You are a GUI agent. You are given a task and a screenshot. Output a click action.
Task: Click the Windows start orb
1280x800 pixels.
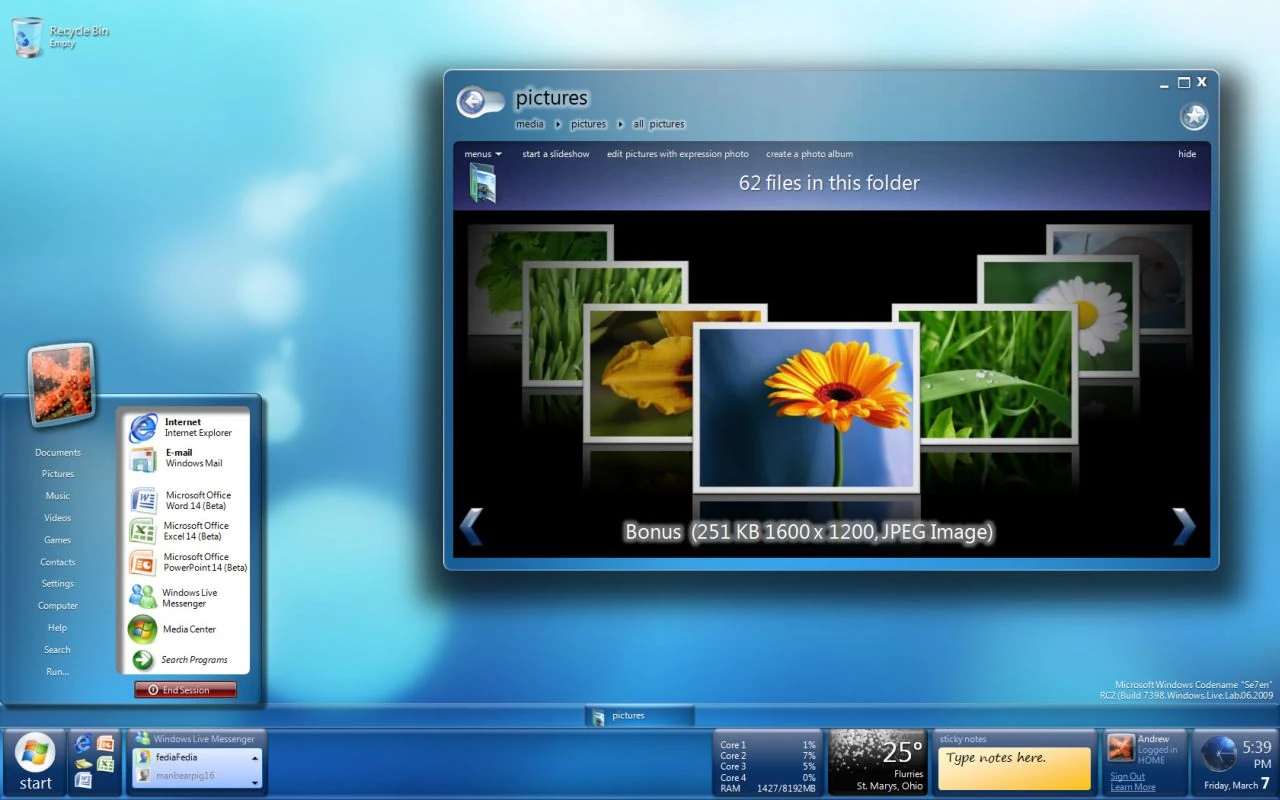pos(35,752)
